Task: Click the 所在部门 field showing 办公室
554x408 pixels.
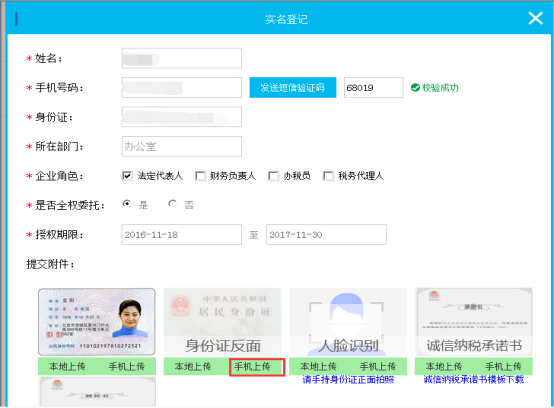Action: (x=182, y=146)
